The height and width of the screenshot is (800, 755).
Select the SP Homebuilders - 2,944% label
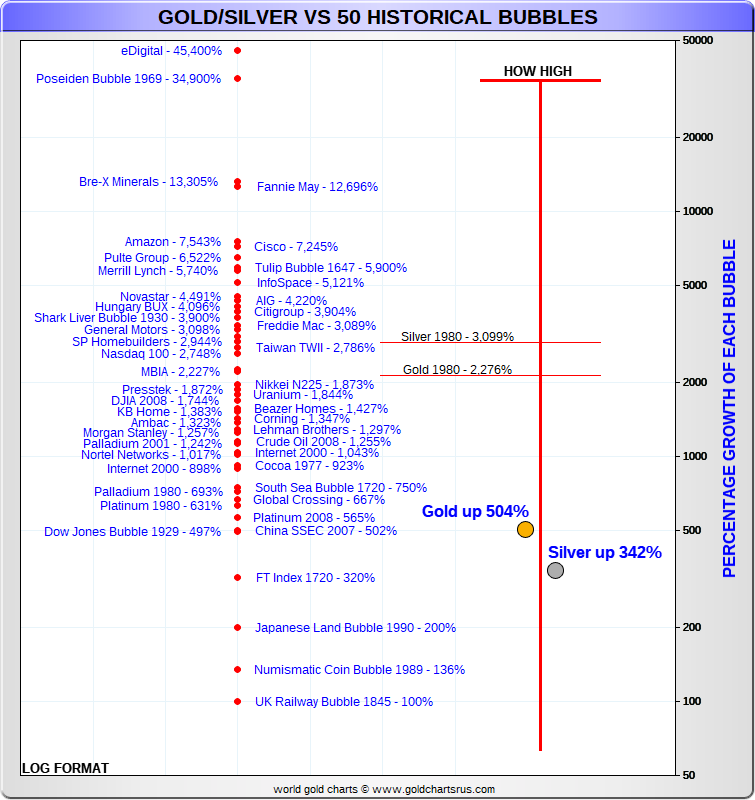coord(147,342)
